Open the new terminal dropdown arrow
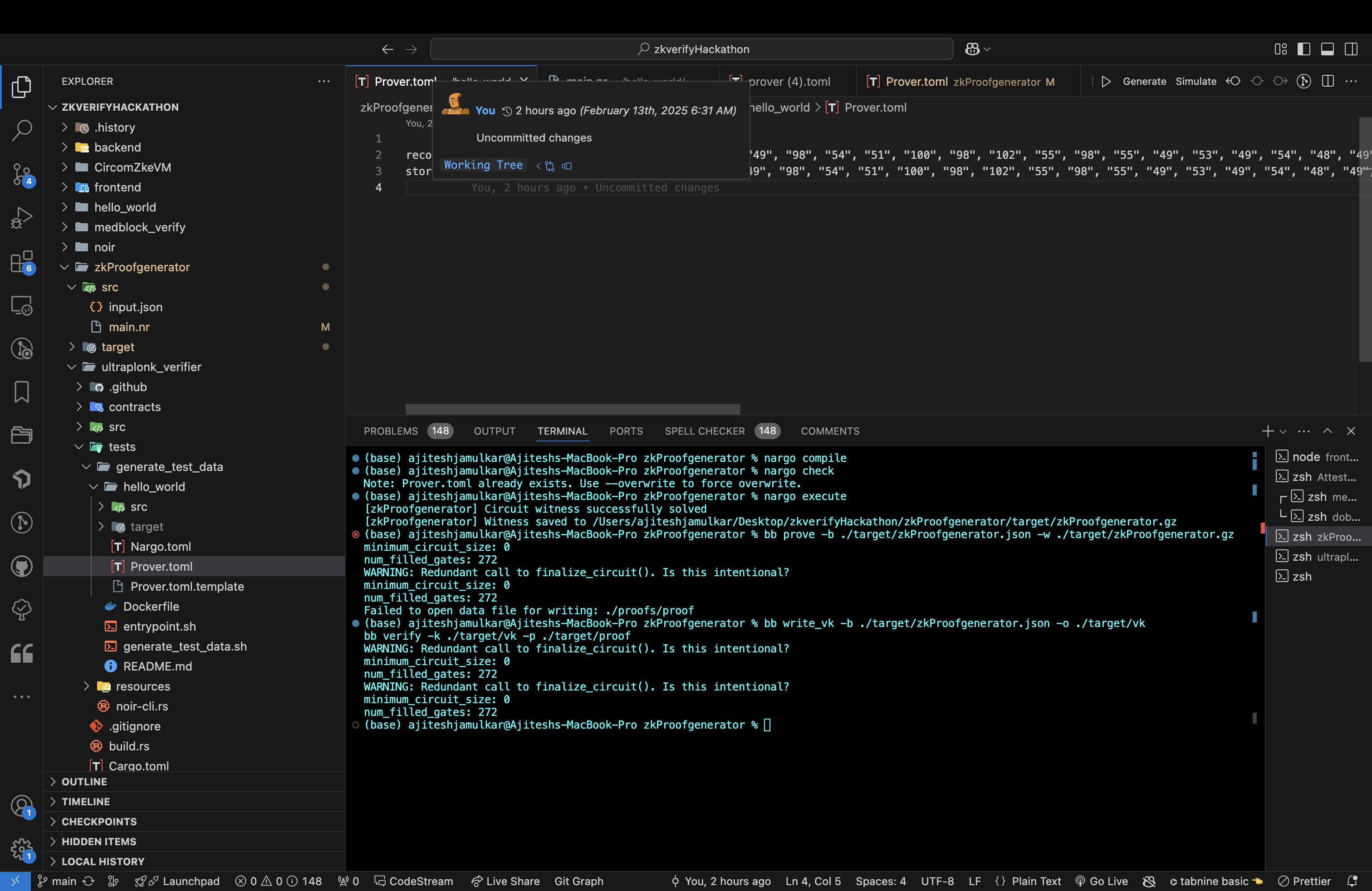This screenshot has height=891, width=1372. (1283, 431)
